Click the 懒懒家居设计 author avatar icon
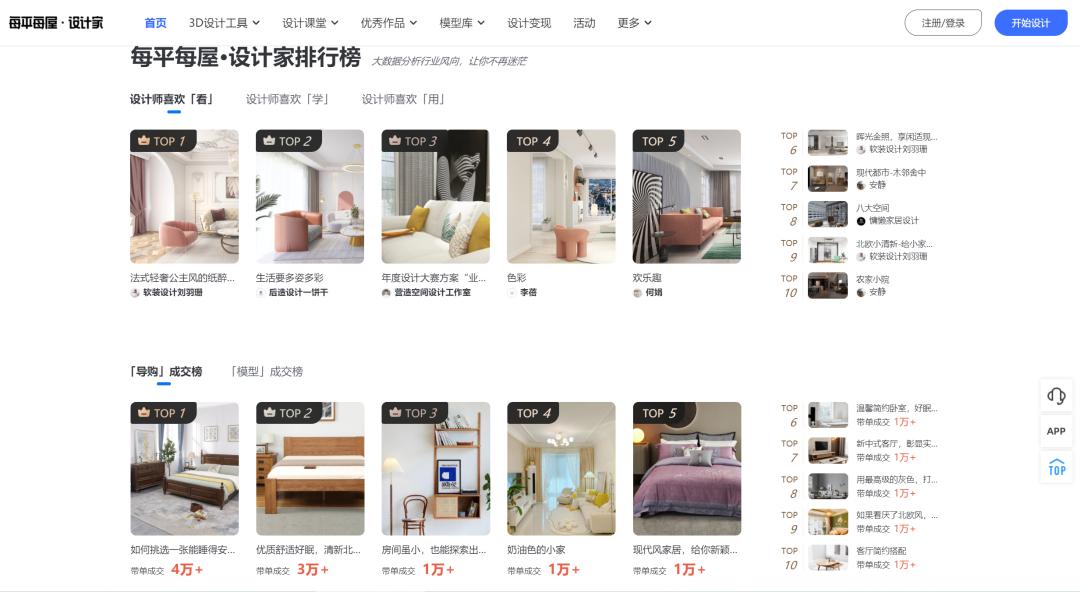This screenshot has height=592, width=1080. (x=861, y=221)
